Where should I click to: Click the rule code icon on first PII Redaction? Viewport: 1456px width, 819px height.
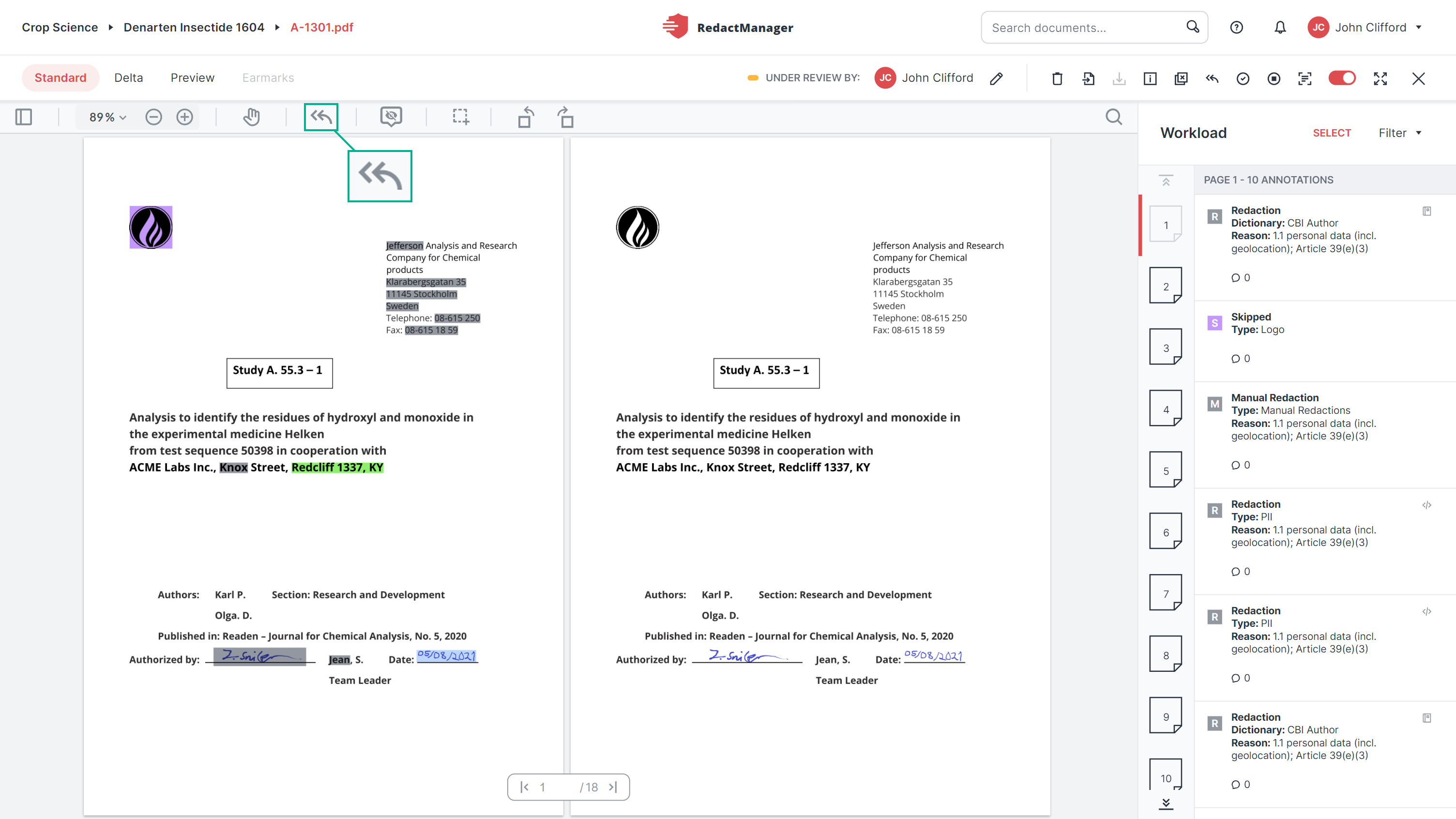point(1426,505)
